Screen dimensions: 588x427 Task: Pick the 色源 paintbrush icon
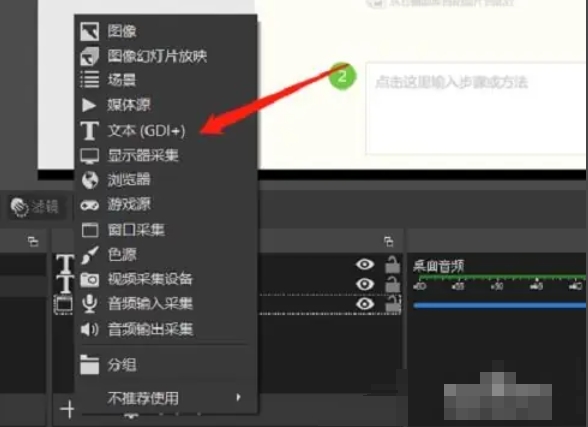[90, 255]
